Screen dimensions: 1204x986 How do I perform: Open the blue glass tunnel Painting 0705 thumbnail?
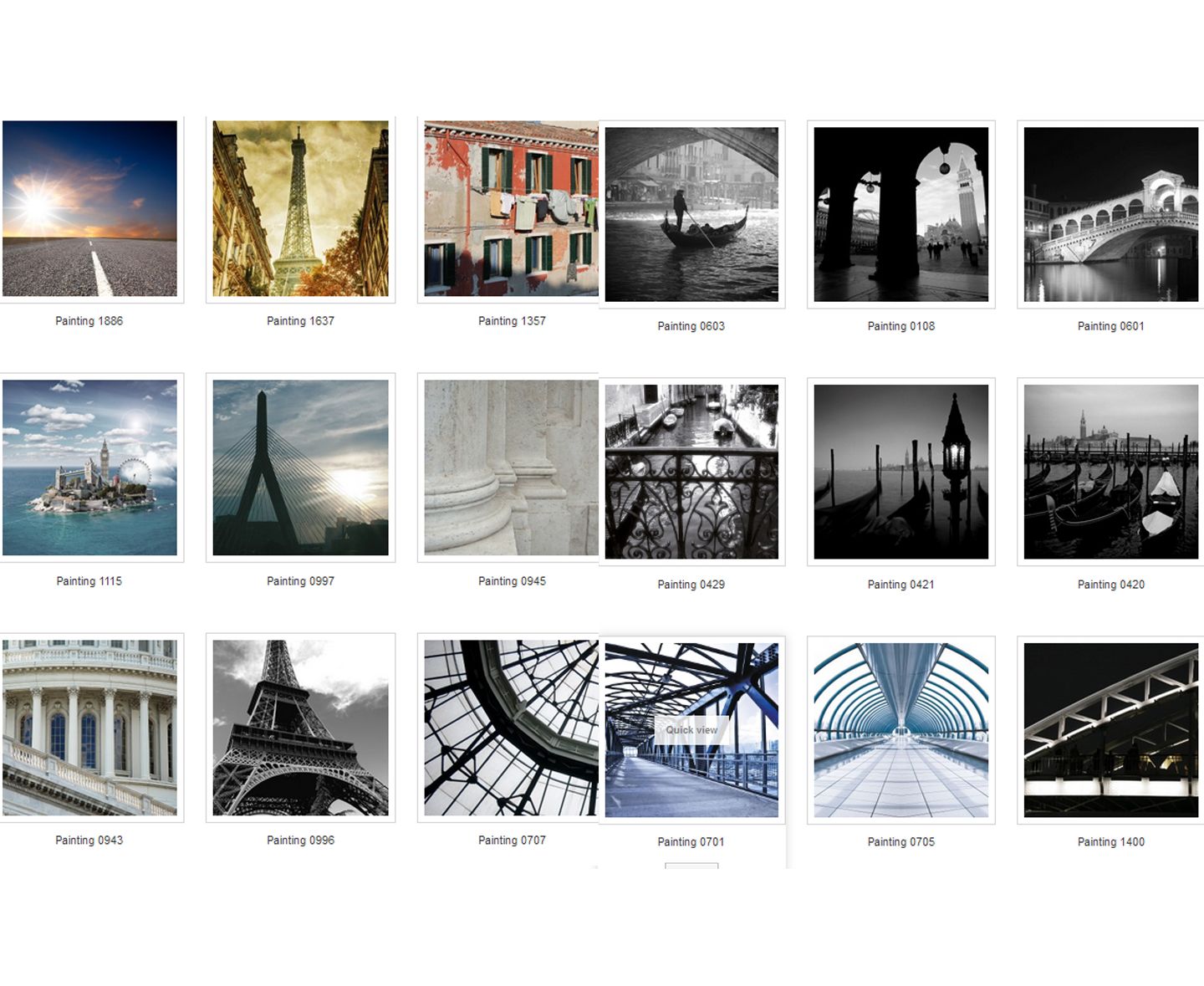[900, 730]
